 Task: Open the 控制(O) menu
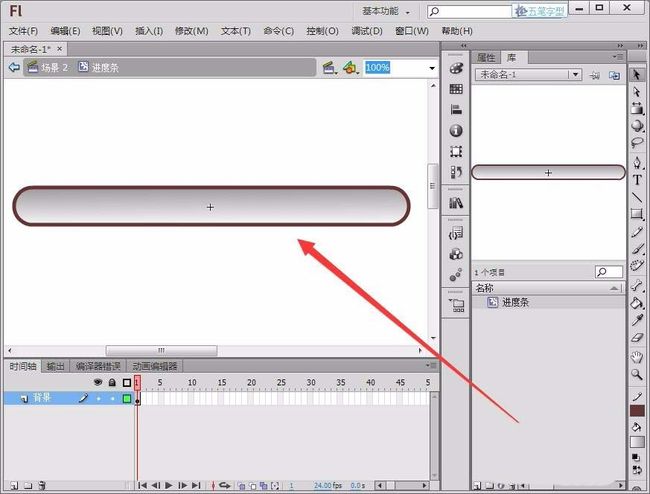(x=322, y=31)
